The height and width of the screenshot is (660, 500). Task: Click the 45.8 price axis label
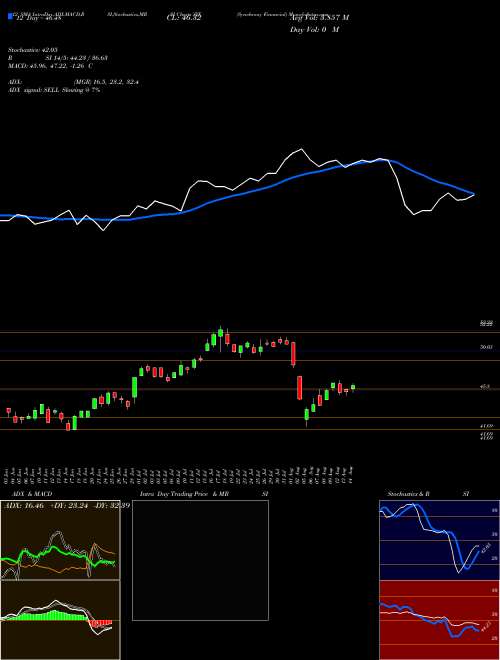pyautogui.click(x=485, y=386)
